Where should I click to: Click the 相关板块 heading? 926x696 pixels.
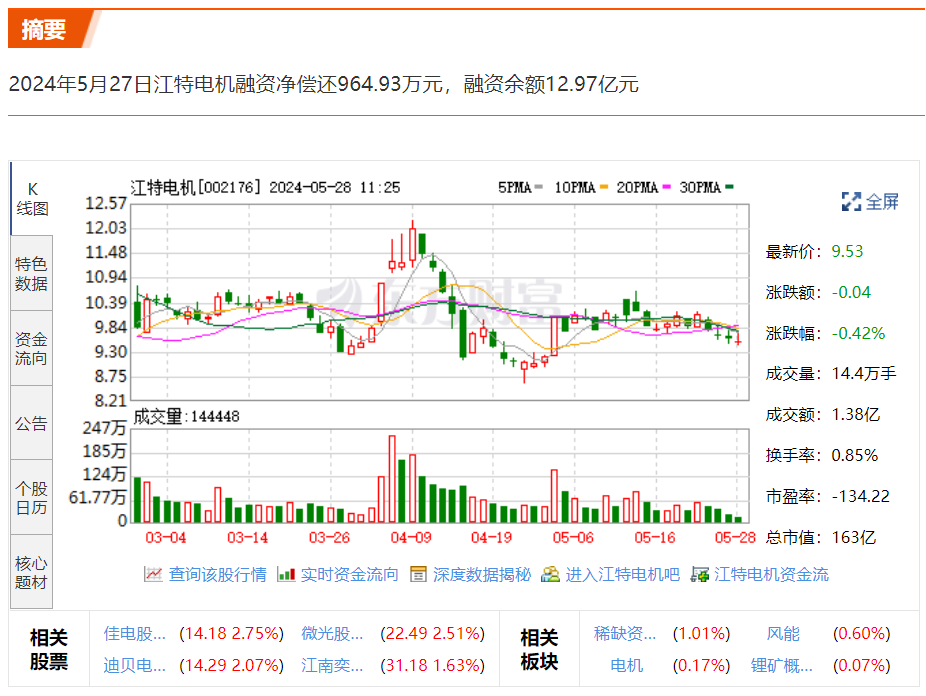539,649
